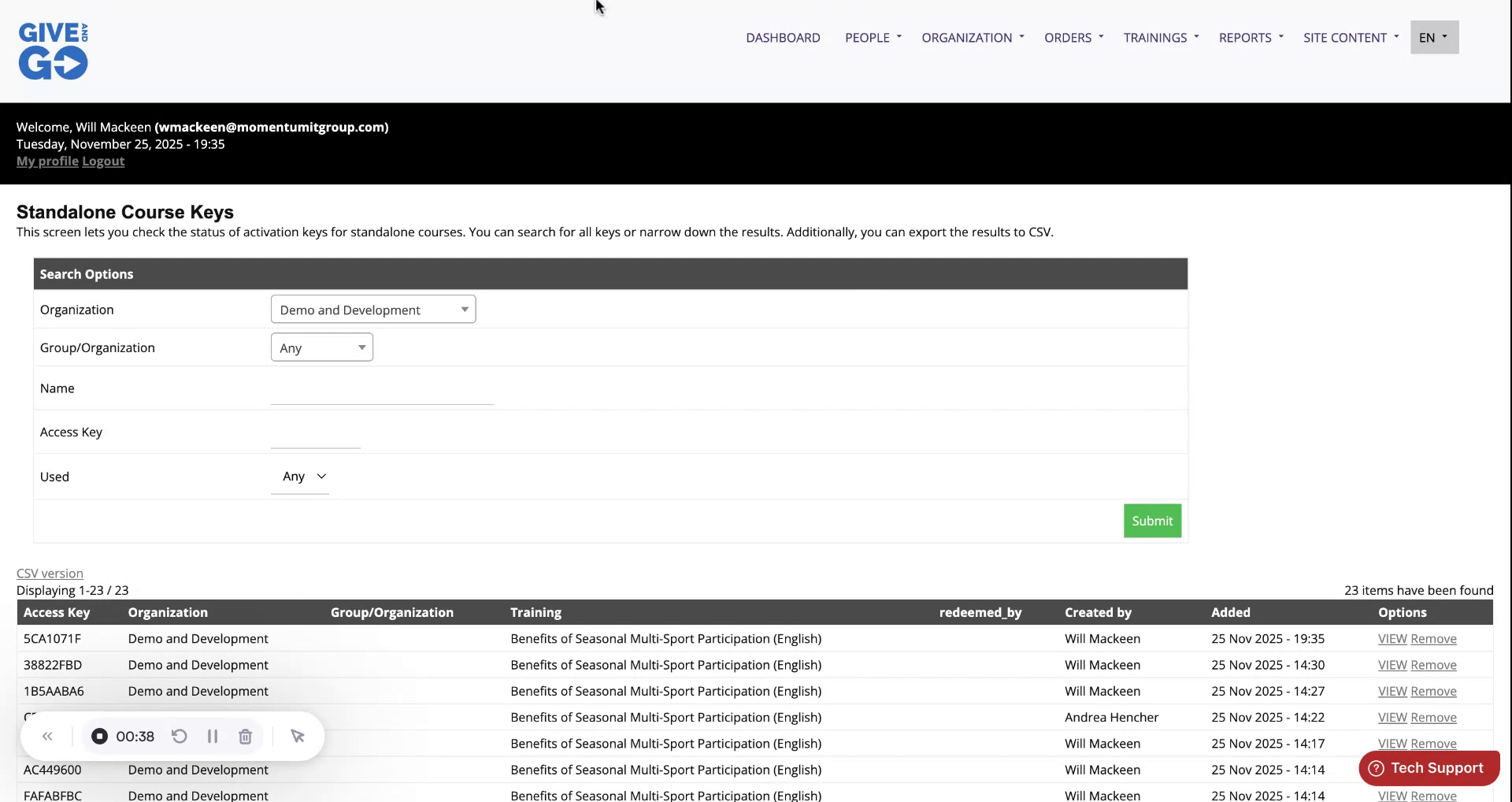The width and height of the screenshot is (1512, 802).
Task: Open the EN language selector
Action: click(x=1432, y=37)
